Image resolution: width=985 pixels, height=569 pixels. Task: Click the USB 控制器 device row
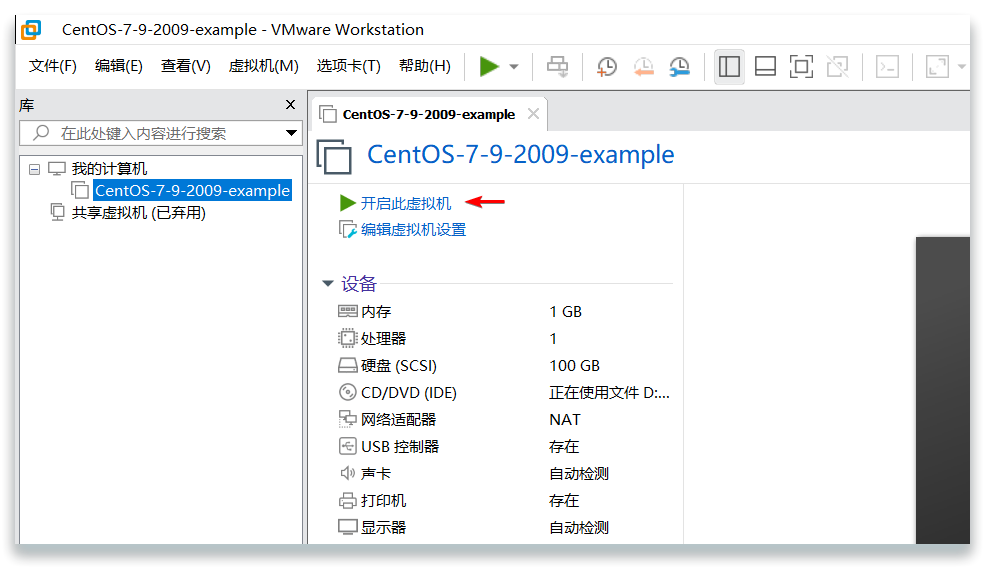coord(504,447)
